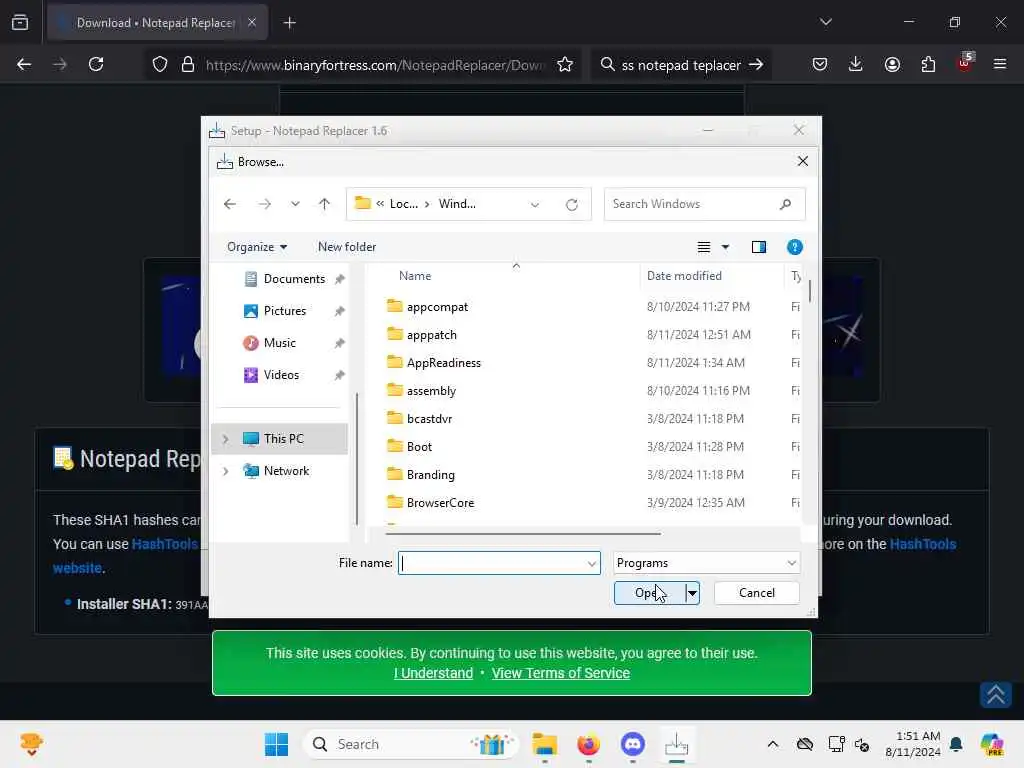Viewport: 1024px width, 768px height.
Task: Open the Windows Start menu
Action: [276, 744]
